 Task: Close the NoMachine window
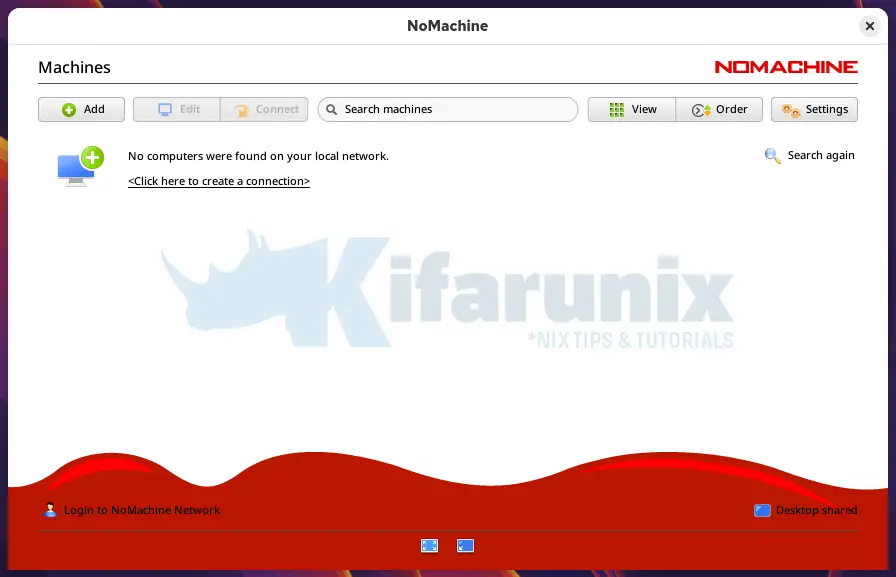click(870, 26)
